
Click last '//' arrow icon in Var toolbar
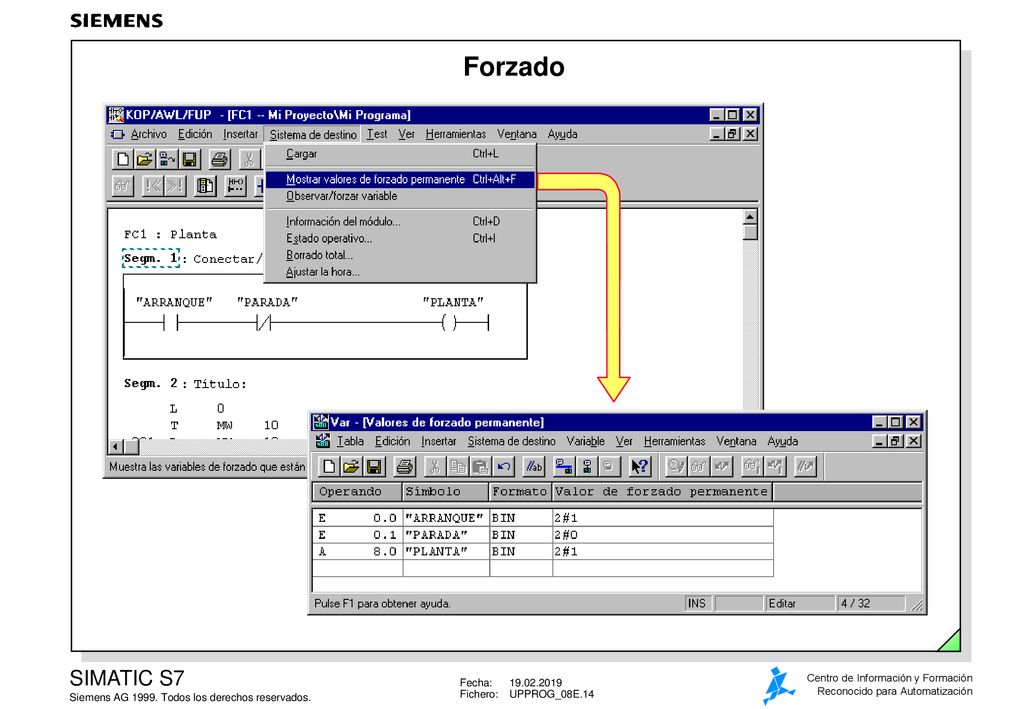pyautogui.click(x=805, y=466)
